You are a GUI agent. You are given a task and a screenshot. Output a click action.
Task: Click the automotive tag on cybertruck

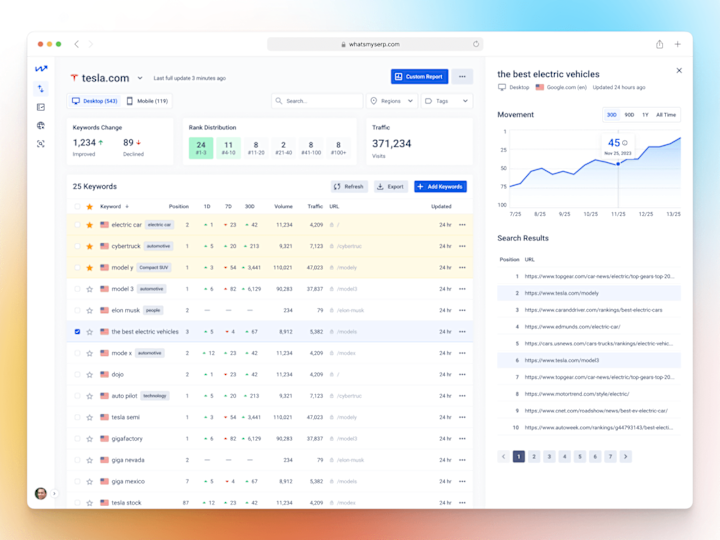158,246
